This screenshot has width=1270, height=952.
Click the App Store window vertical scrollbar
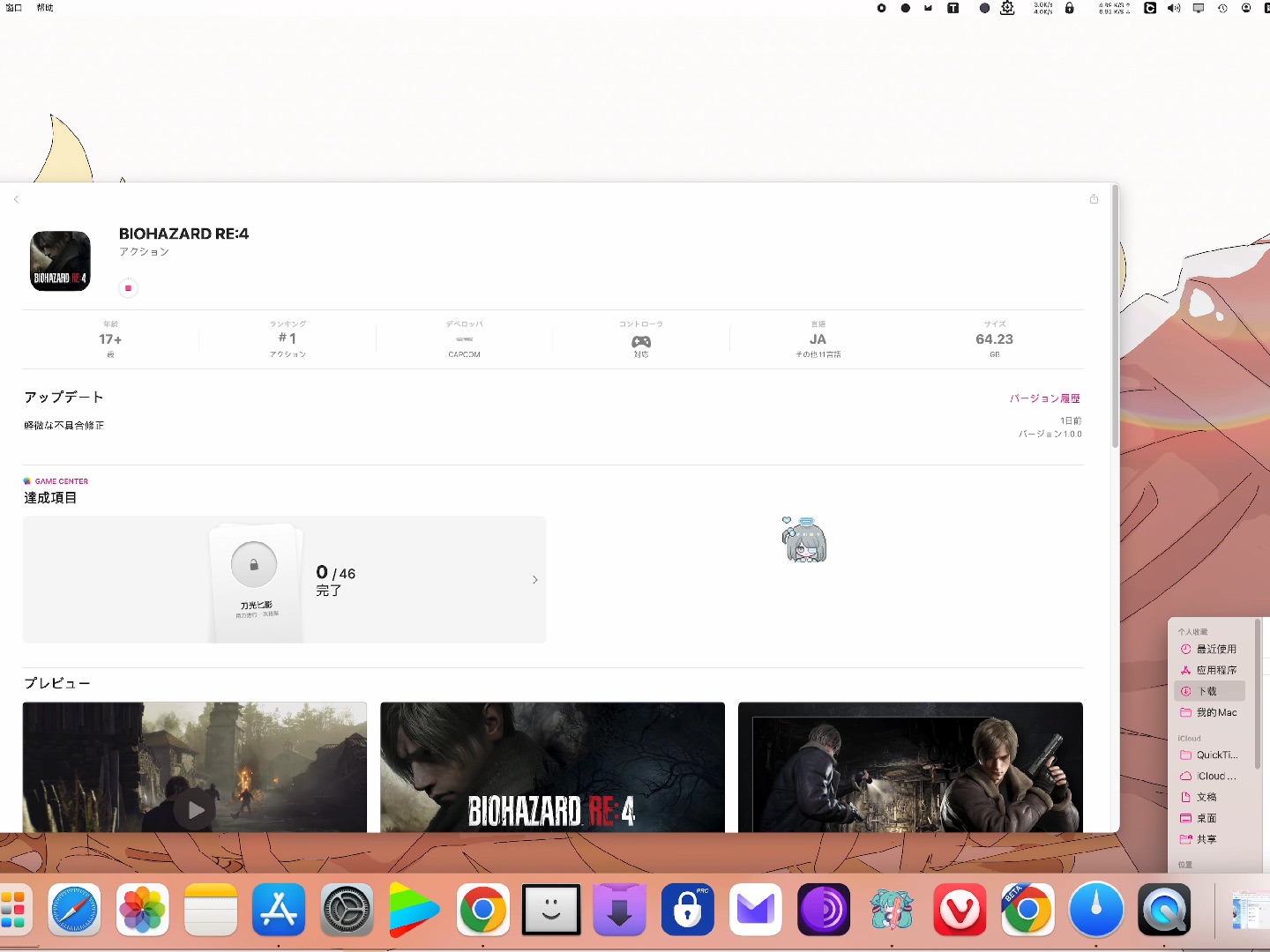pyautogui.click(x=1115, y=316)
